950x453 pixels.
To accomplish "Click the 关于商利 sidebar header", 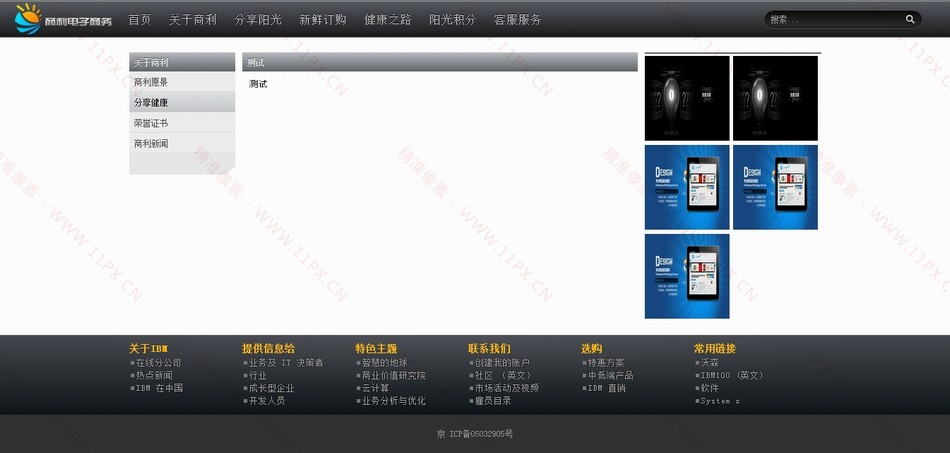I will coord(182,62).
